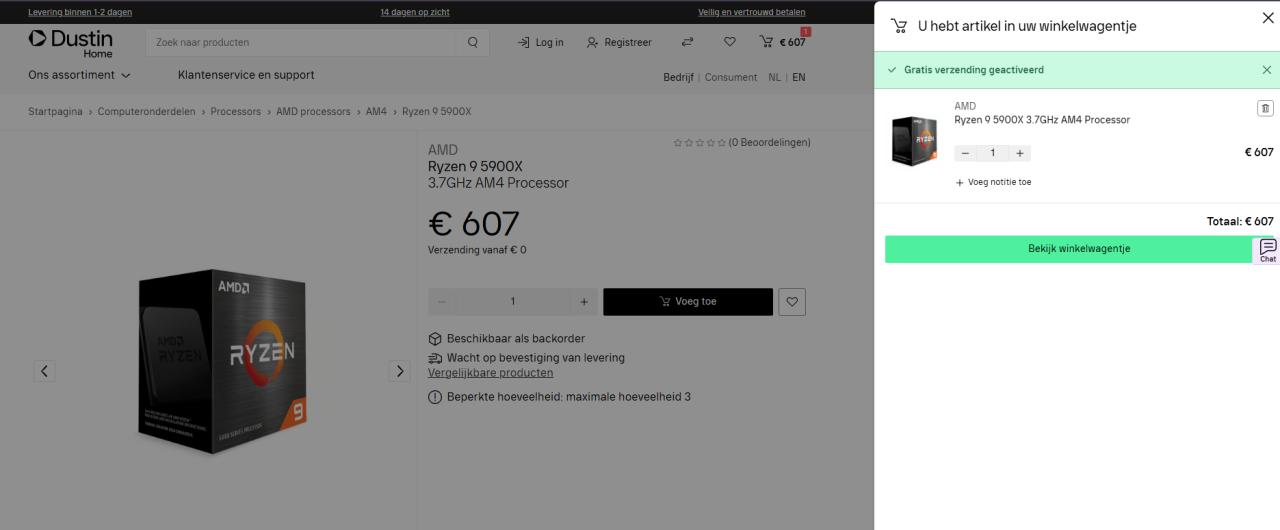Click the cart panel quantity field
Viewport: 1280px width, 530px height.
pyautogui.click(x=992, y=153)
